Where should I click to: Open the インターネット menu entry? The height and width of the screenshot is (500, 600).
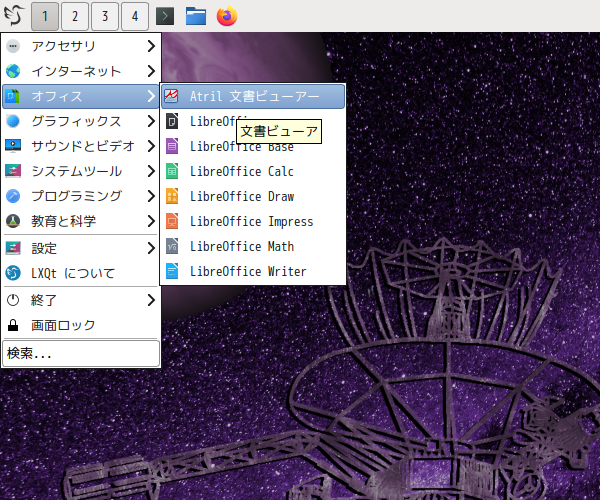(x=81, y=71)
